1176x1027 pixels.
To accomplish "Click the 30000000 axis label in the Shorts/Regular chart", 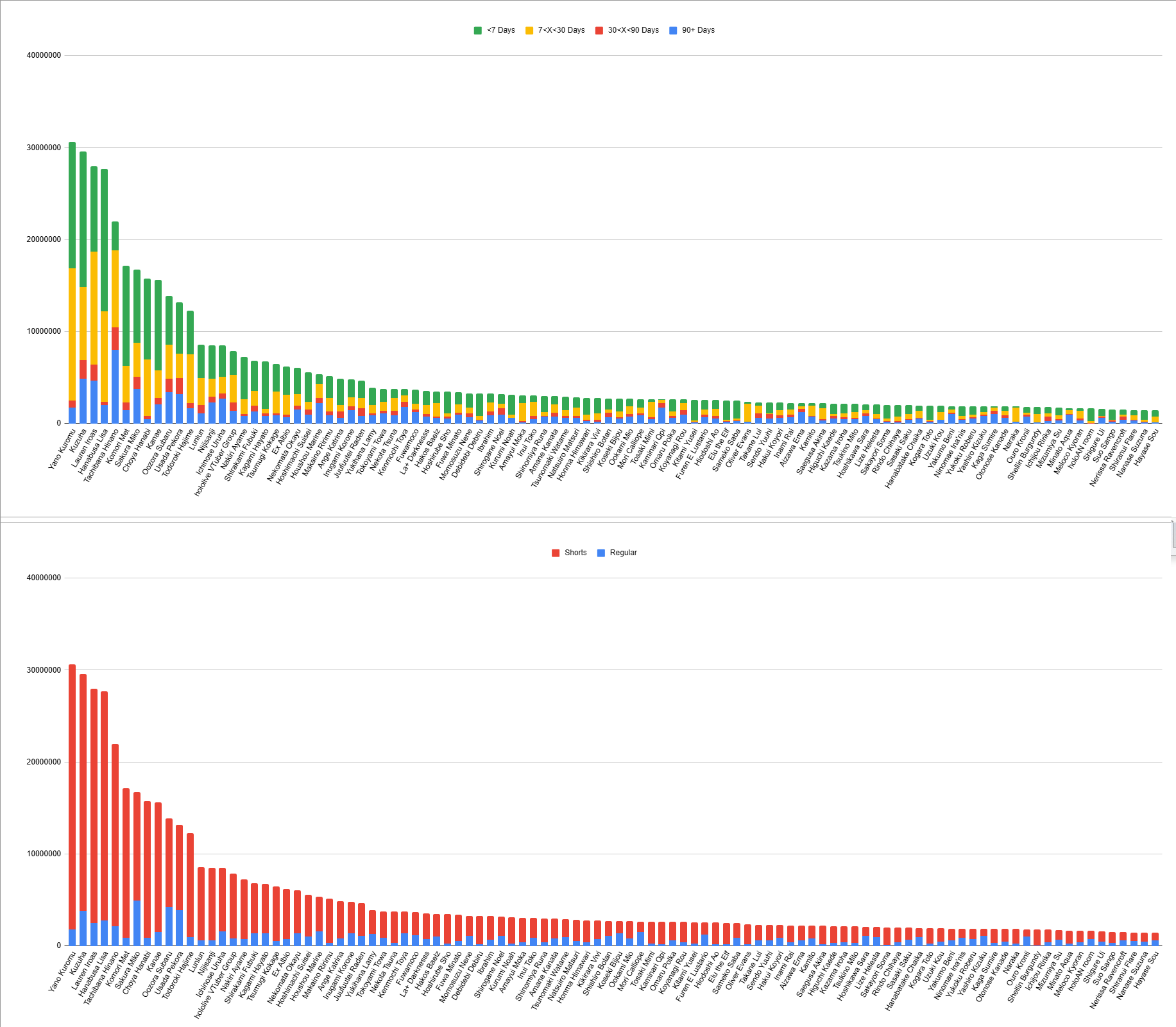I will [x=44, y=670].
